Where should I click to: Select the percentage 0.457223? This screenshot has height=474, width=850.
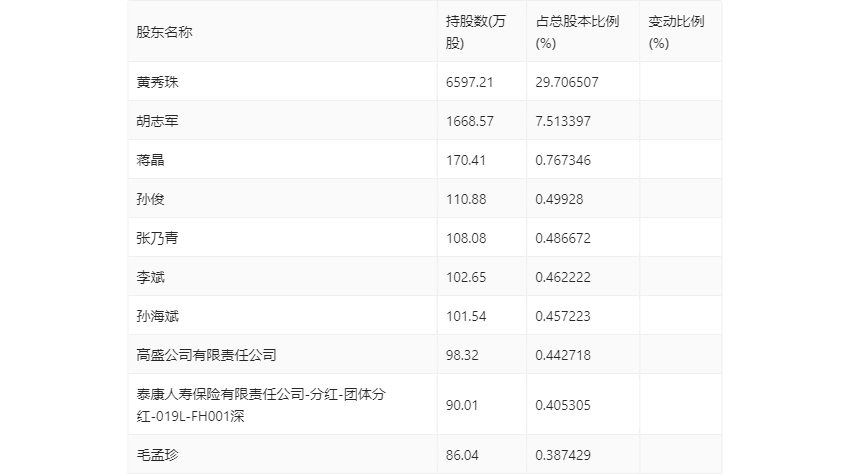[x=563, y=316]
